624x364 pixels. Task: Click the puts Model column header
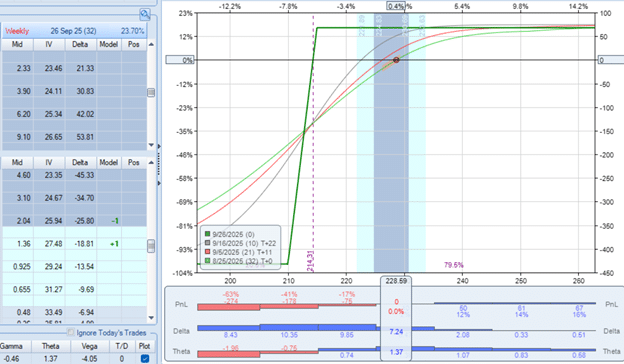point(109,162)
